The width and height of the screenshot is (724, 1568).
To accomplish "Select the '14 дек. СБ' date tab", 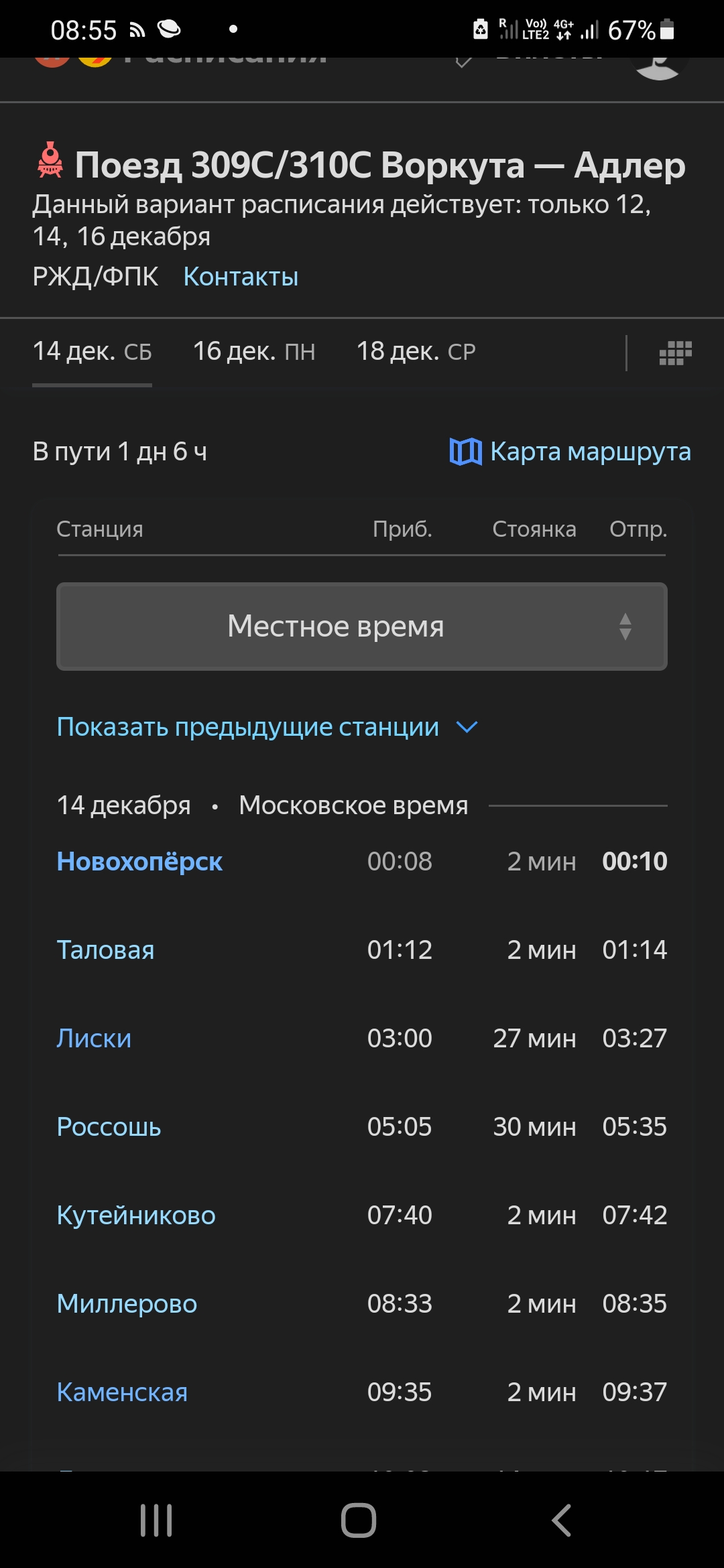I will [93, 352].
